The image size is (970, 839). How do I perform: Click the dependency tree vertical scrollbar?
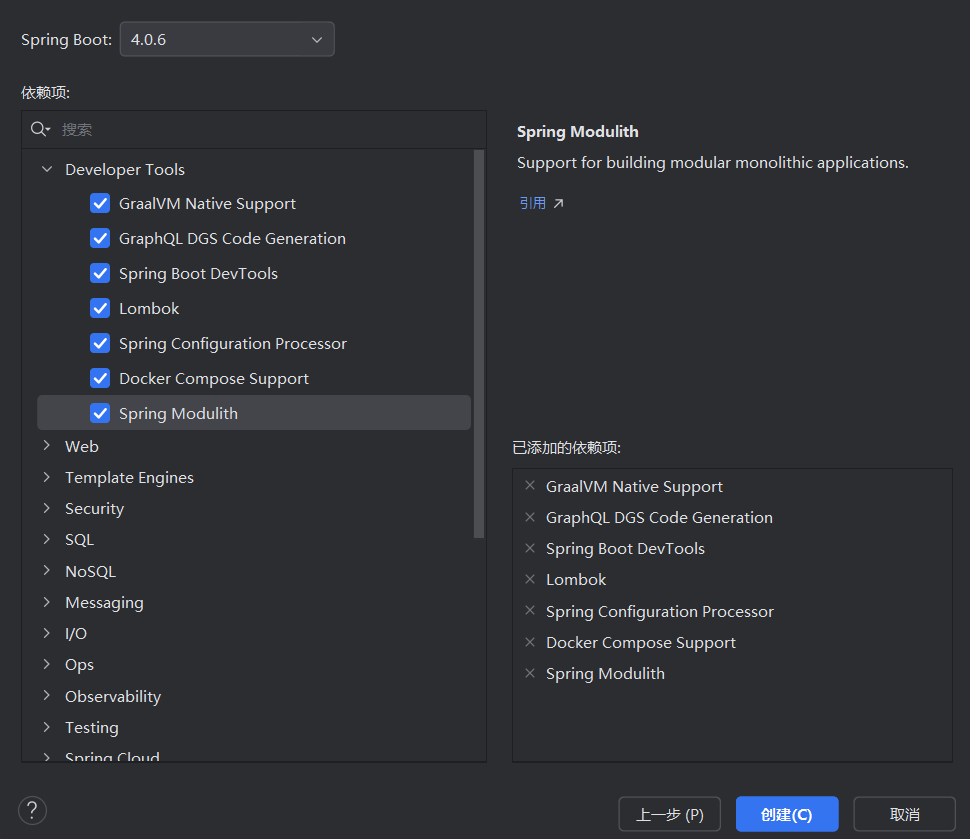pyautogui.click(x=479, y=344)
